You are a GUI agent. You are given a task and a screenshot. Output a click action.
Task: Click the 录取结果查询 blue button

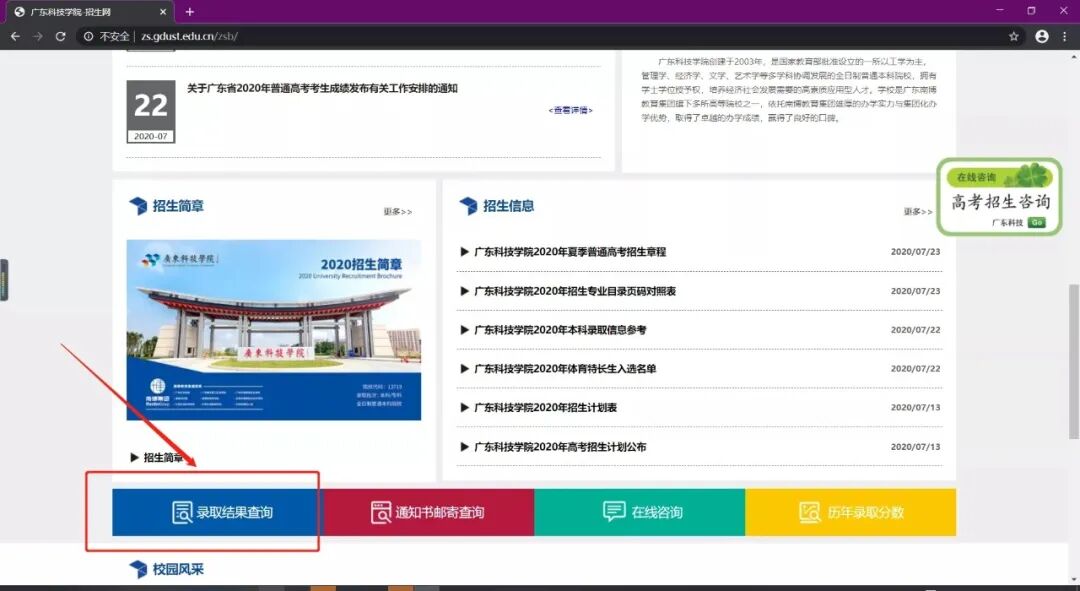tap(218, 512)
